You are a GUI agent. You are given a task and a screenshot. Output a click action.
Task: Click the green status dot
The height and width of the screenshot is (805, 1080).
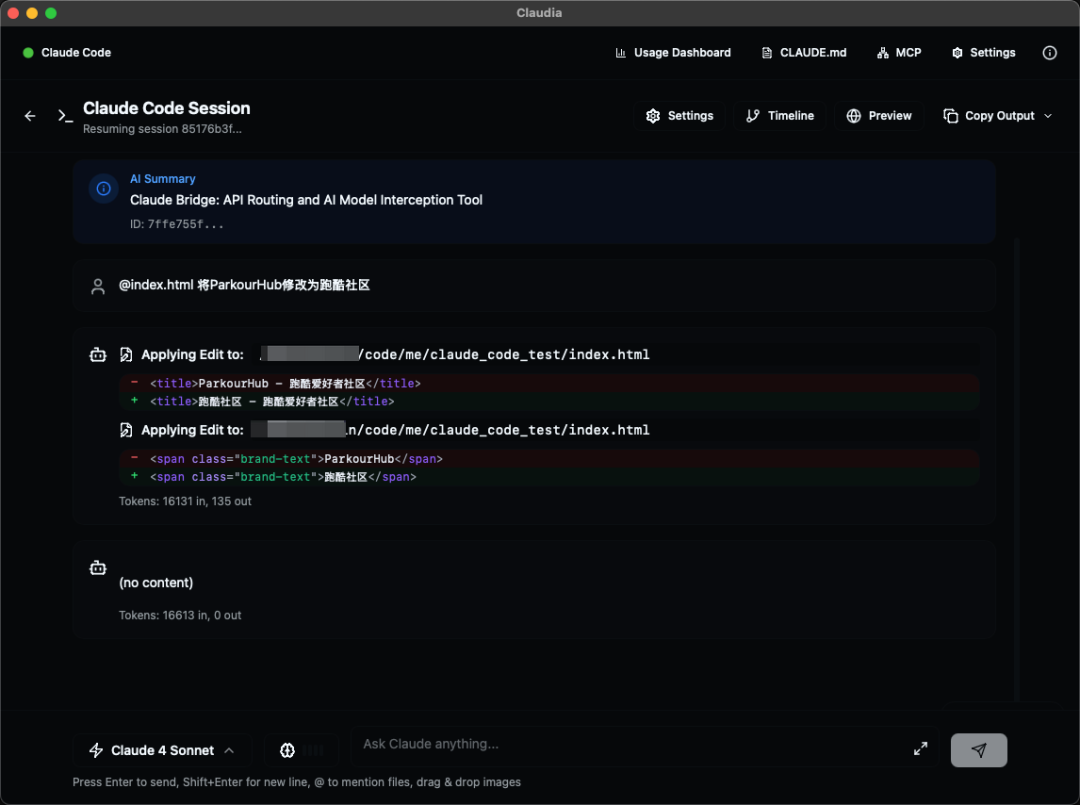[28, 53]
